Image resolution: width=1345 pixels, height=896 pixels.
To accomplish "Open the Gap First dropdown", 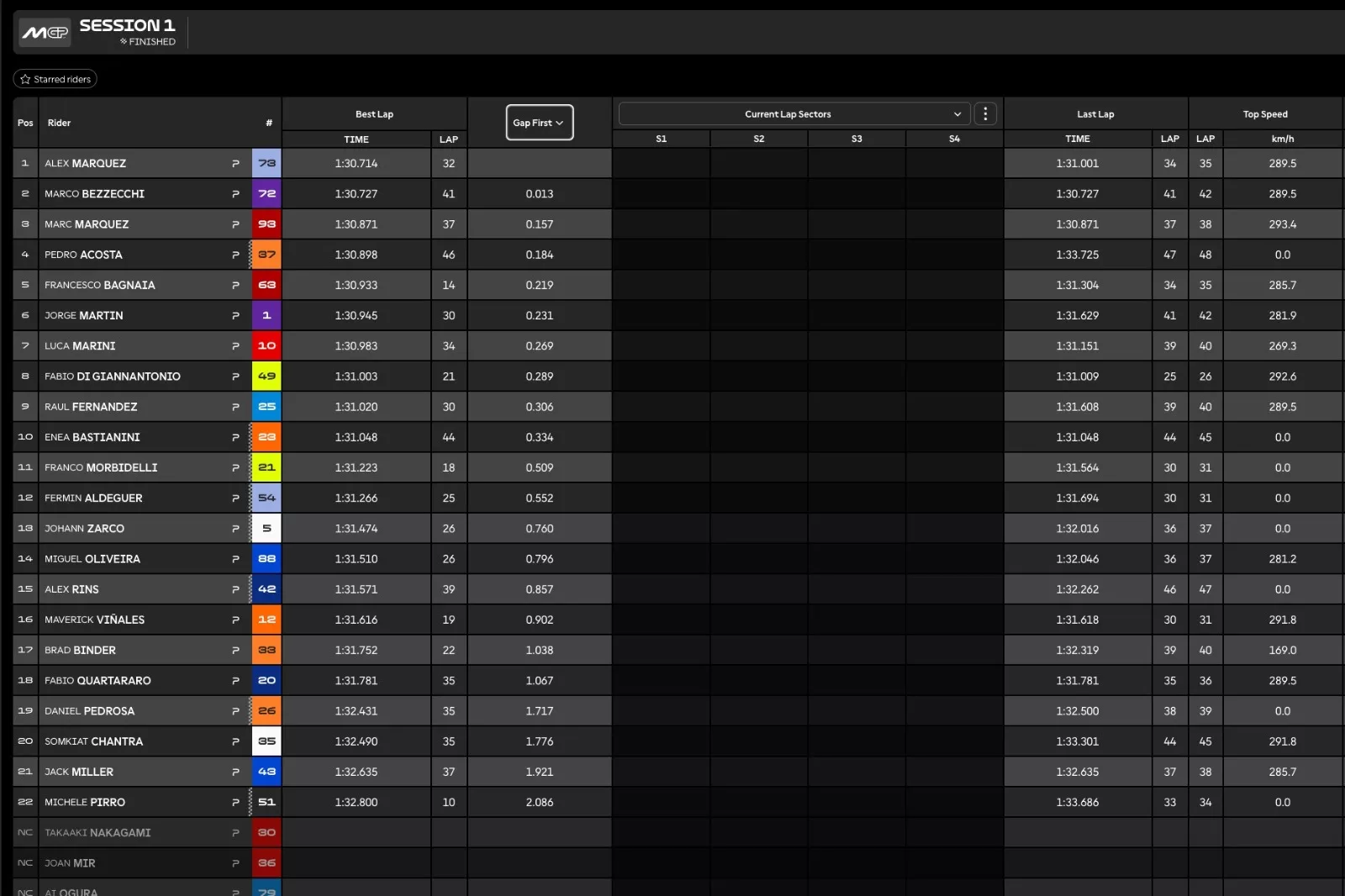I will coord(539,123).
